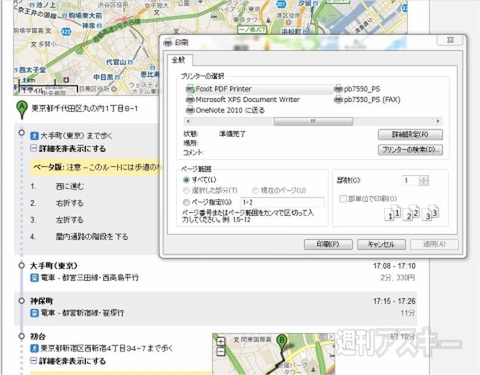Click the 初台 station heading

(38, 336)
